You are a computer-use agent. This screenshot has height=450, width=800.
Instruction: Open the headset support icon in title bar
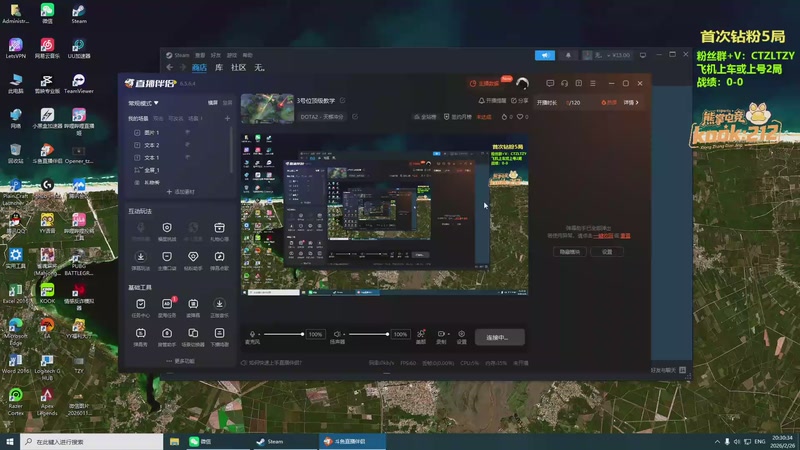(564, 83)
